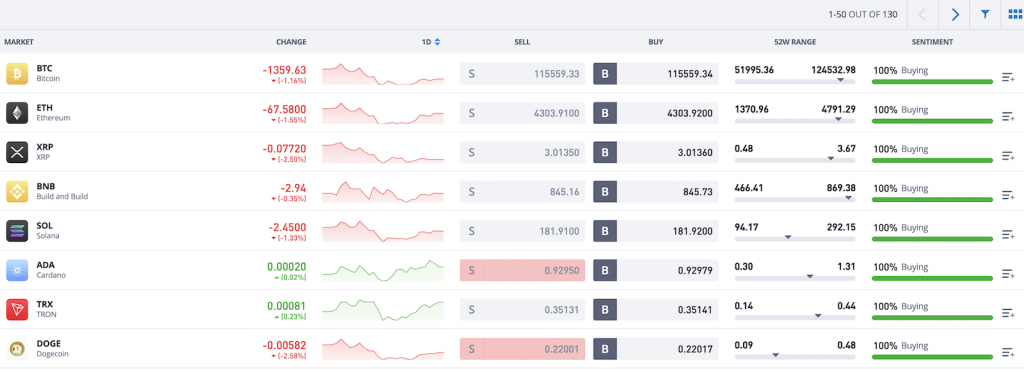Click BTC change value -1359.63
The height and width of the screenshot is (372, 1024).
284,70
